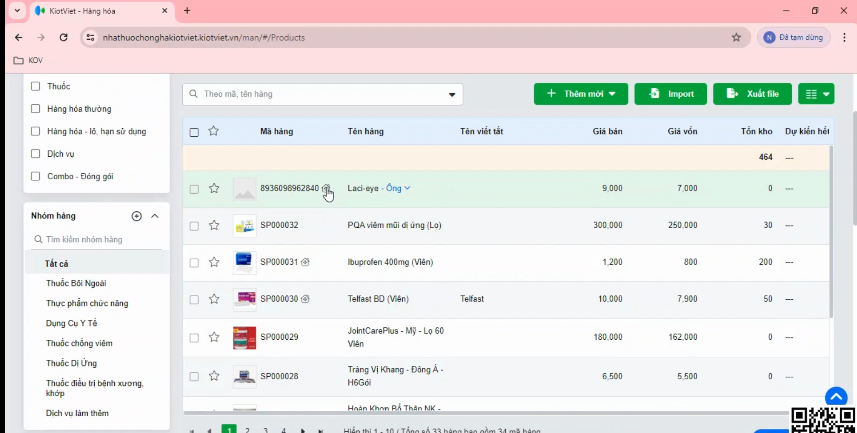Select the Thuốc chống viêm group

click(79, 343)
